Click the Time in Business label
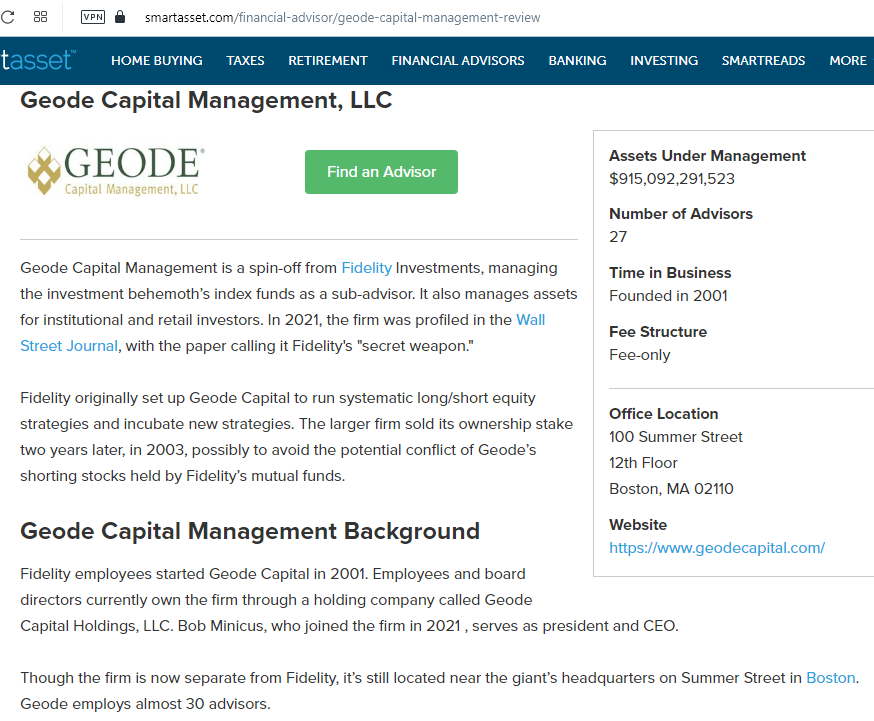 670,273
